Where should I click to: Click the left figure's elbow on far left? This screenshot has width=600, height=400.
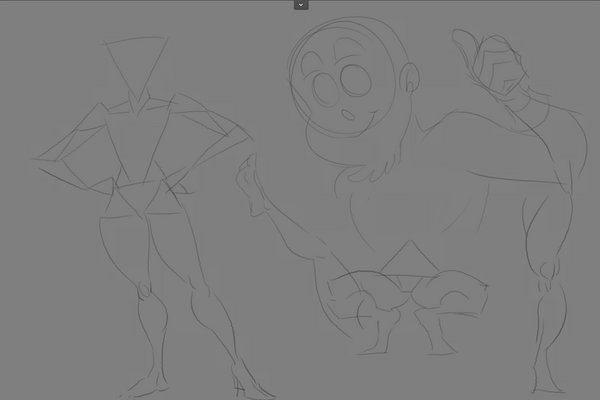pos(38,157)
